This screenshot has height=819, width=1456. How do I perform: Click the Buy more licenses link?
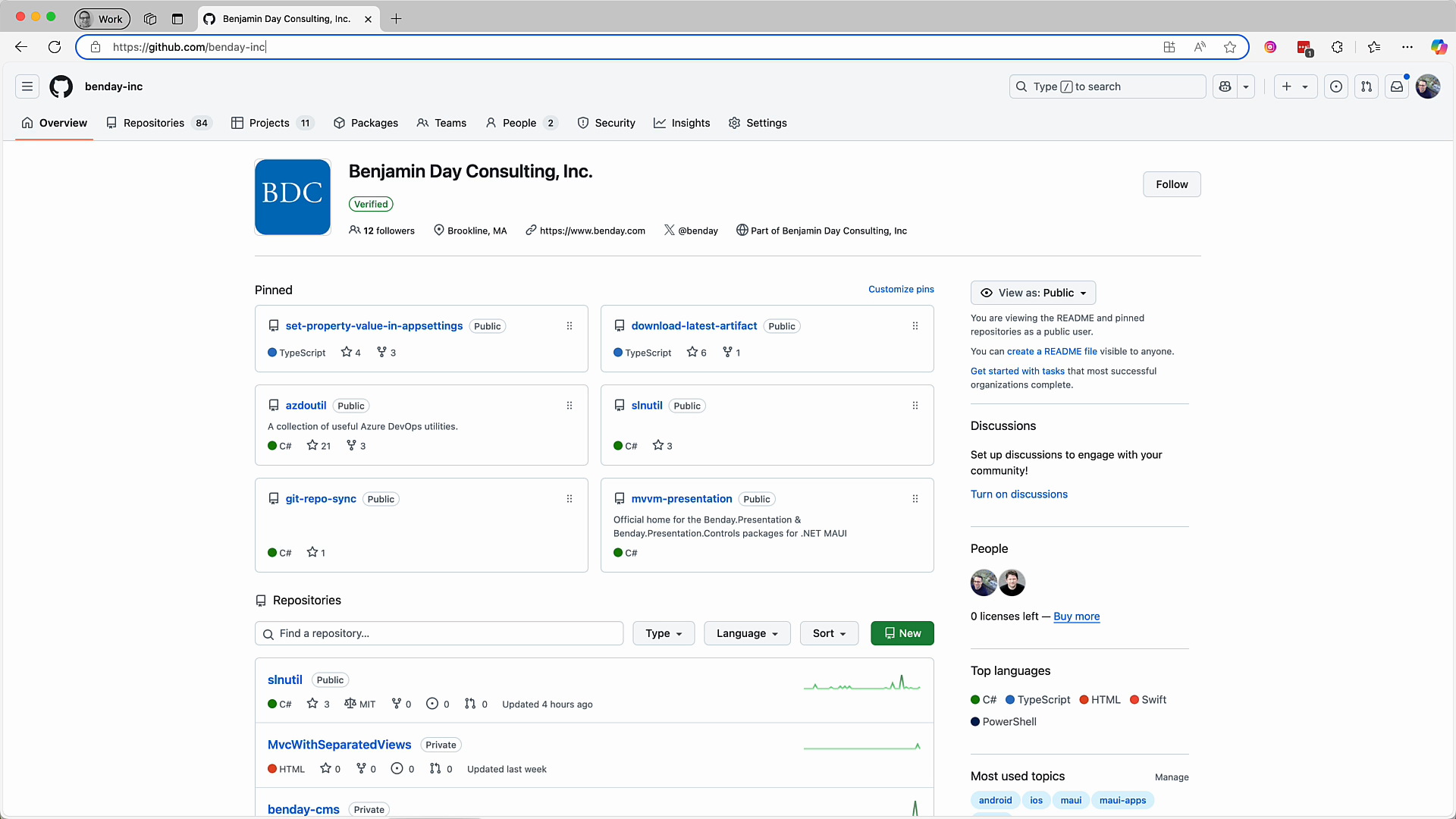[1076, 617]
